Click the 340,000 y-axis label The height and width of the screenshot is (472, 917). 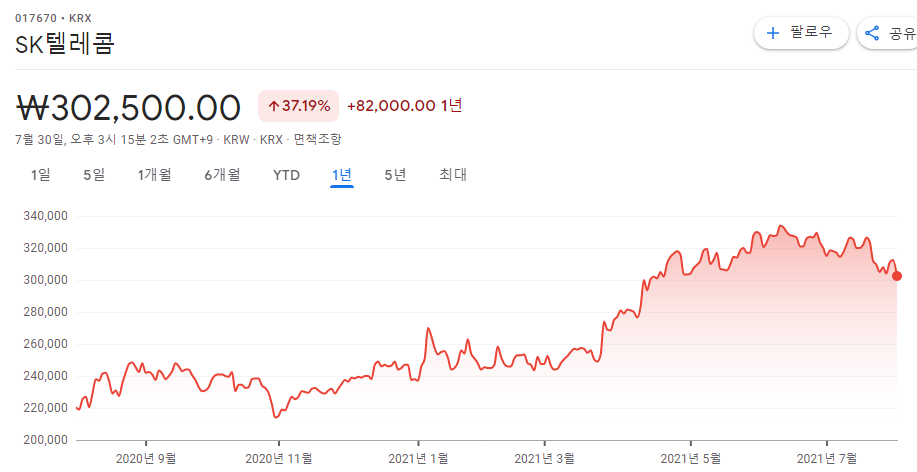point(46,216)
